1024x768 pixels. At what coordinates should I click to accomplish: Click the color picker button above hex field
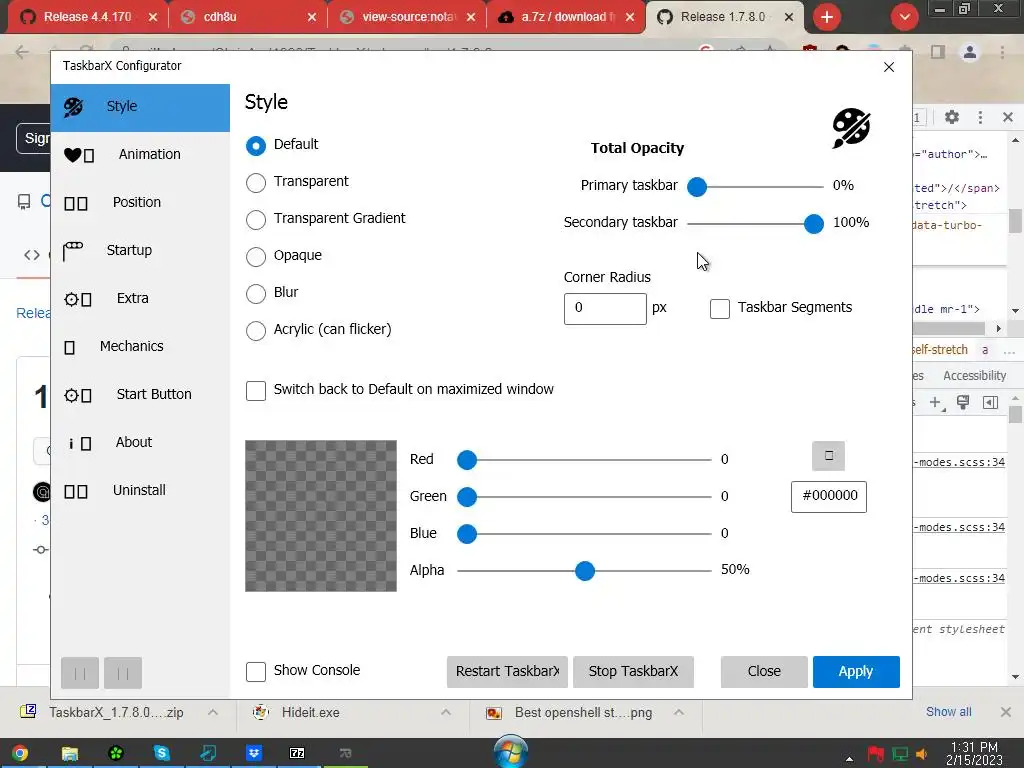pyautogui.click(x=828, y=456)
